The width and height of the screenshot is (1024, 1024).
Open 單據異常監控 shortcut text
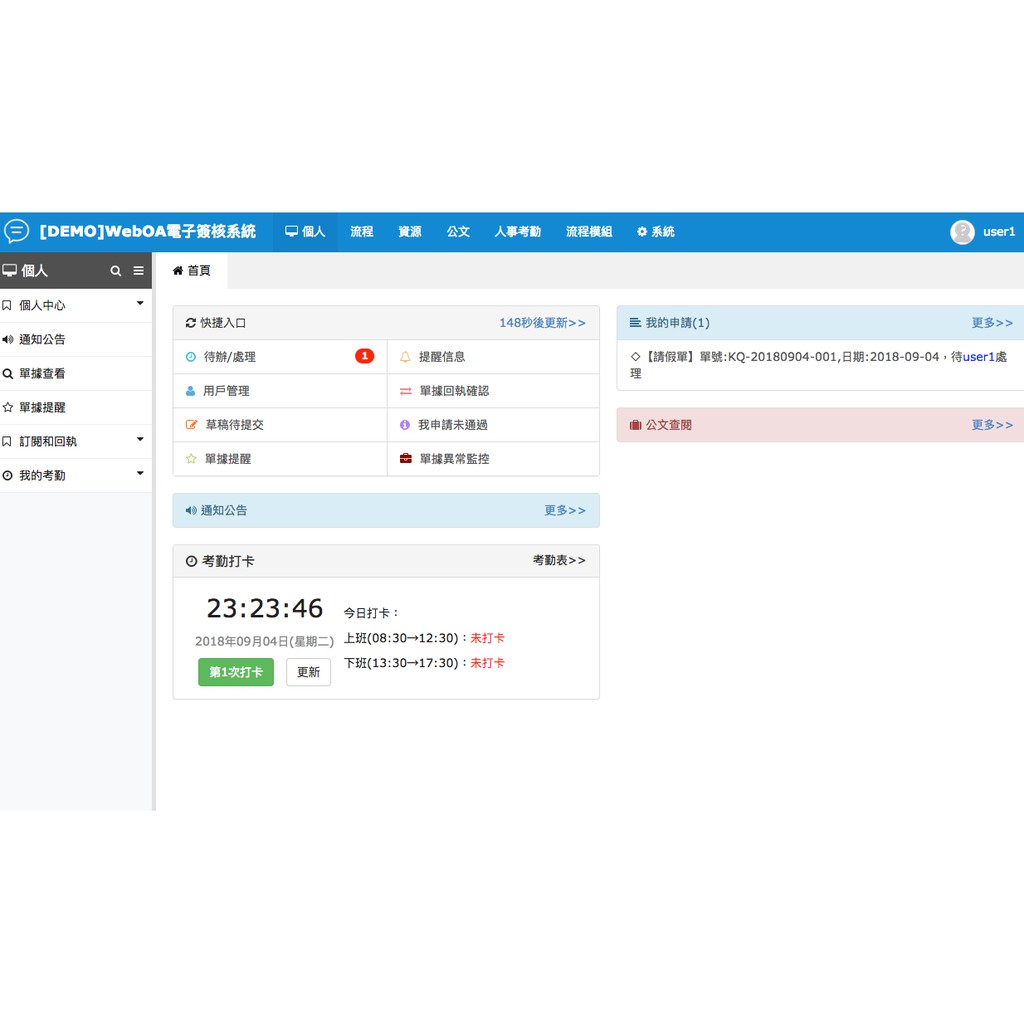pos(454,458)
